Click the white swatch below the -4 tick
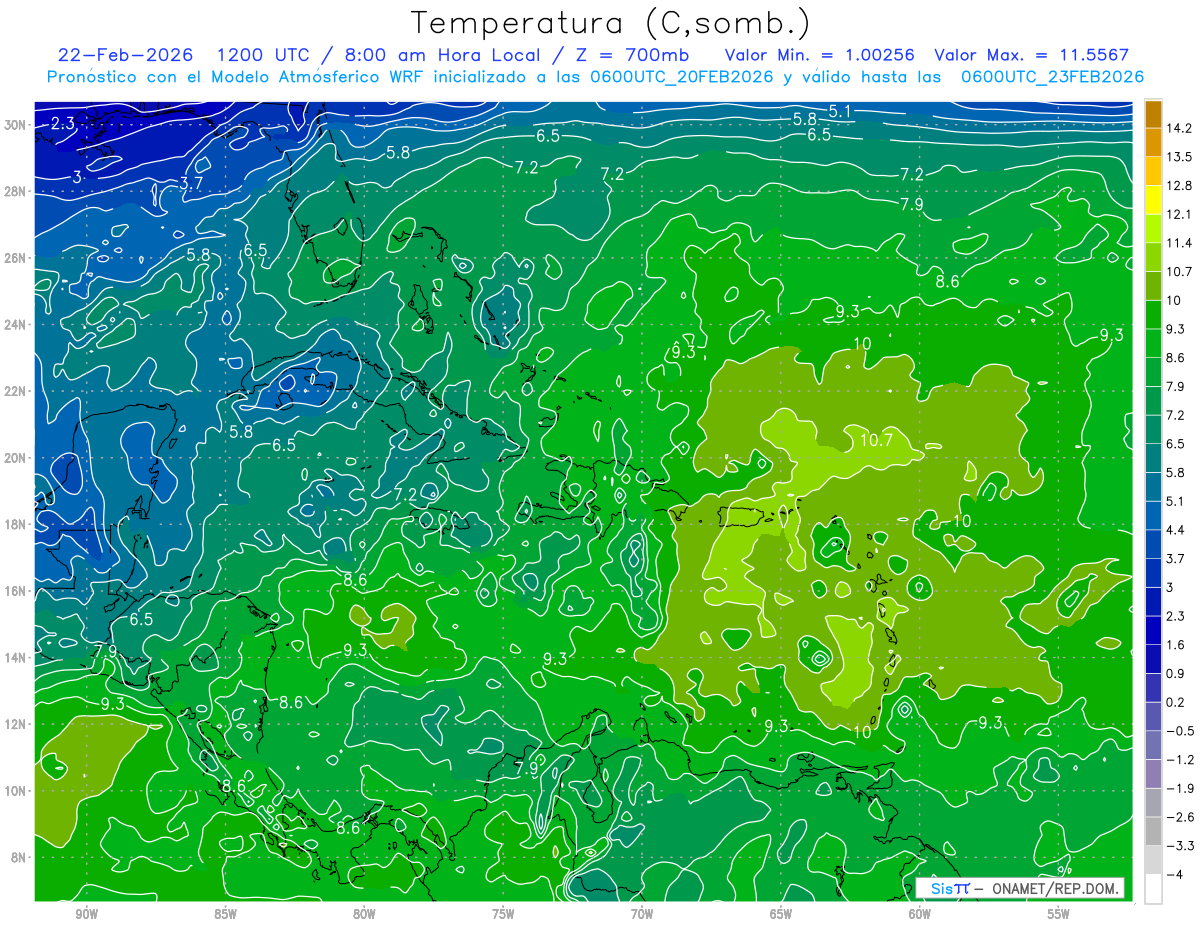 point(1153,889)
